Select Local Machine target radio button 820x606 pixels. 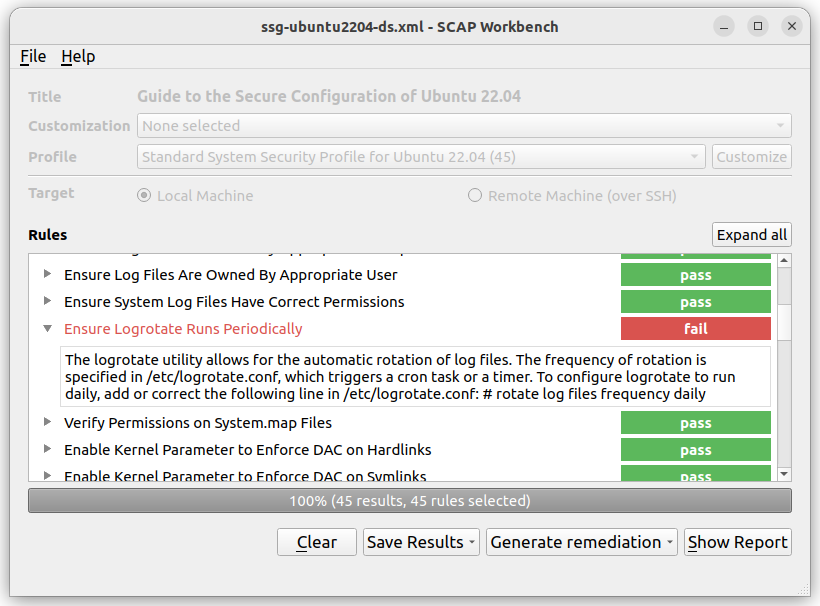(x=144, y=196)
